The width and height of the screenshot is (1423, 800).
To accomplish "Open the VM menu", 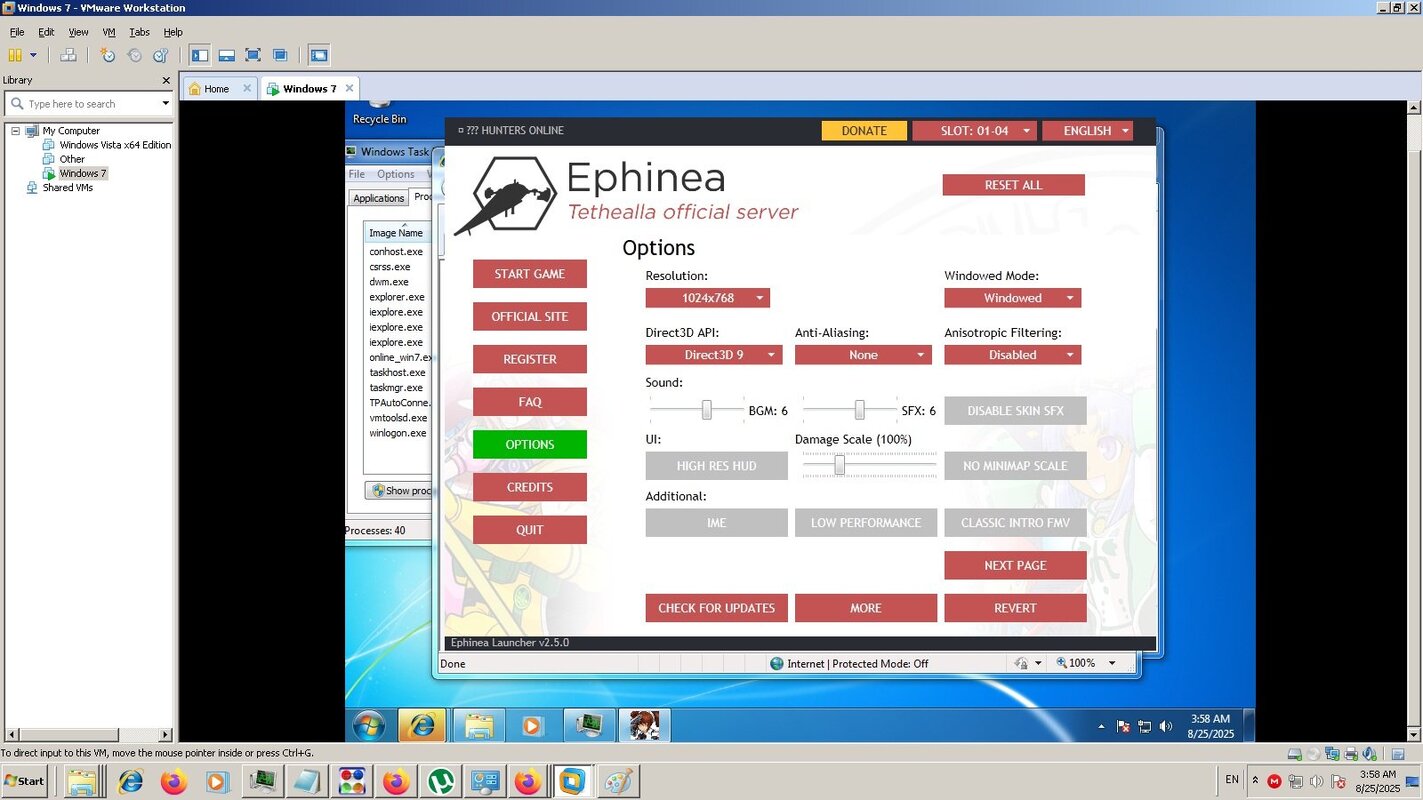I will [109, 32].
